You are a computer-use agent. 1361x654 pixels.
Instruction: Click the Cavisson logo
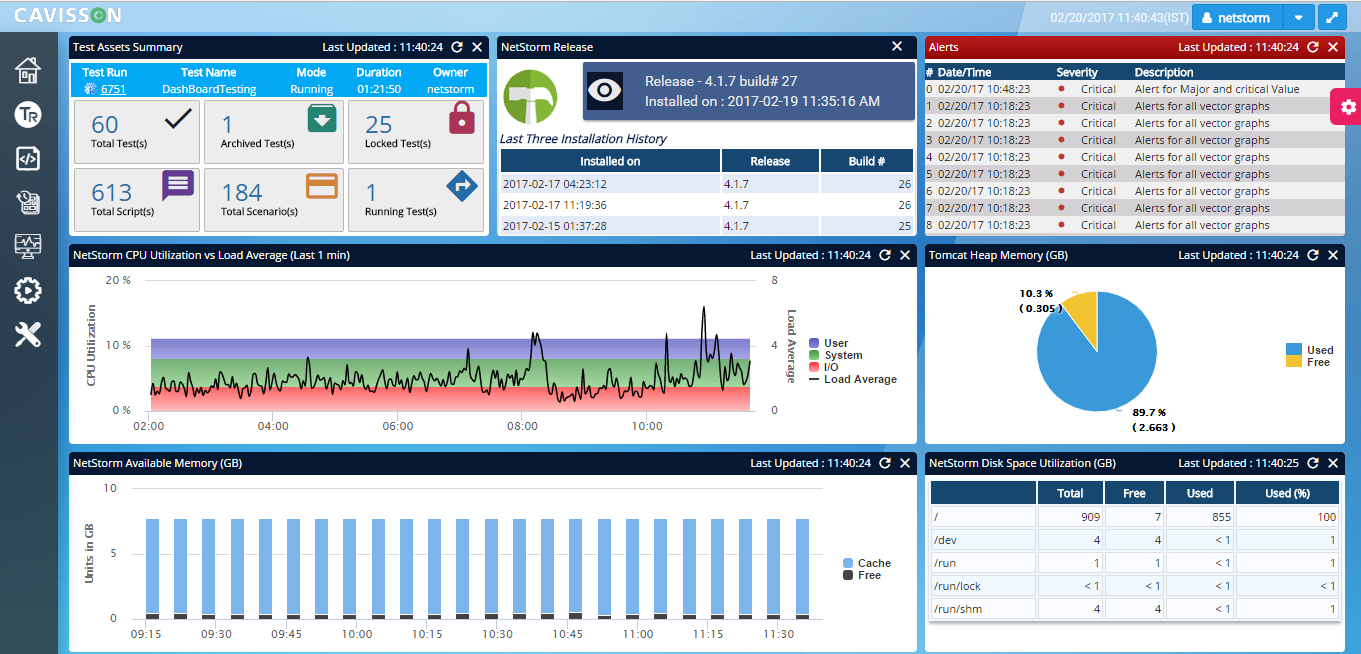click(x=68, y=15)
